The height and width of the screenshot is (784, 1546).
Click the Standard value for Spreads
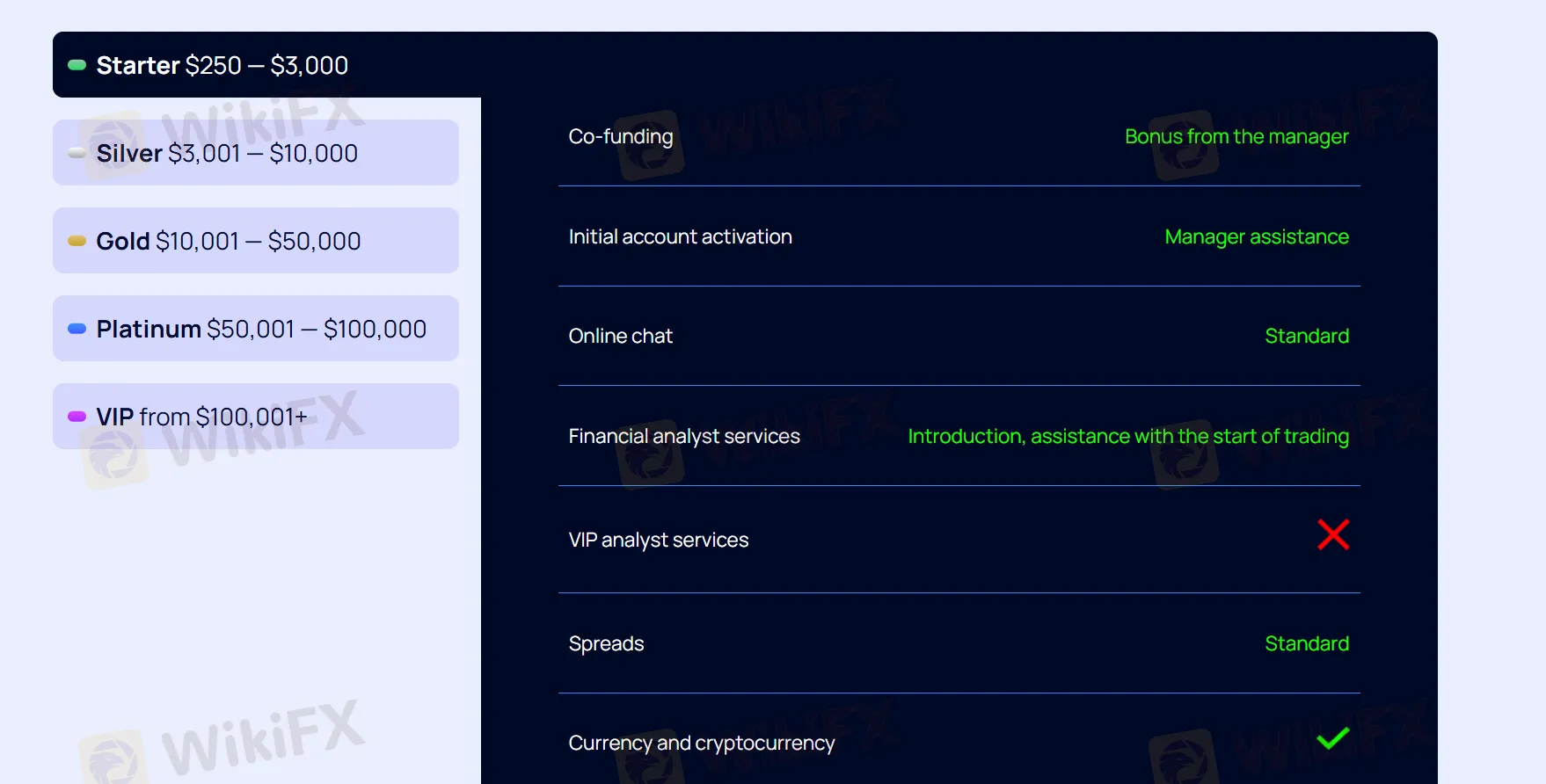pyautogui.click(x=1306, y=644)
